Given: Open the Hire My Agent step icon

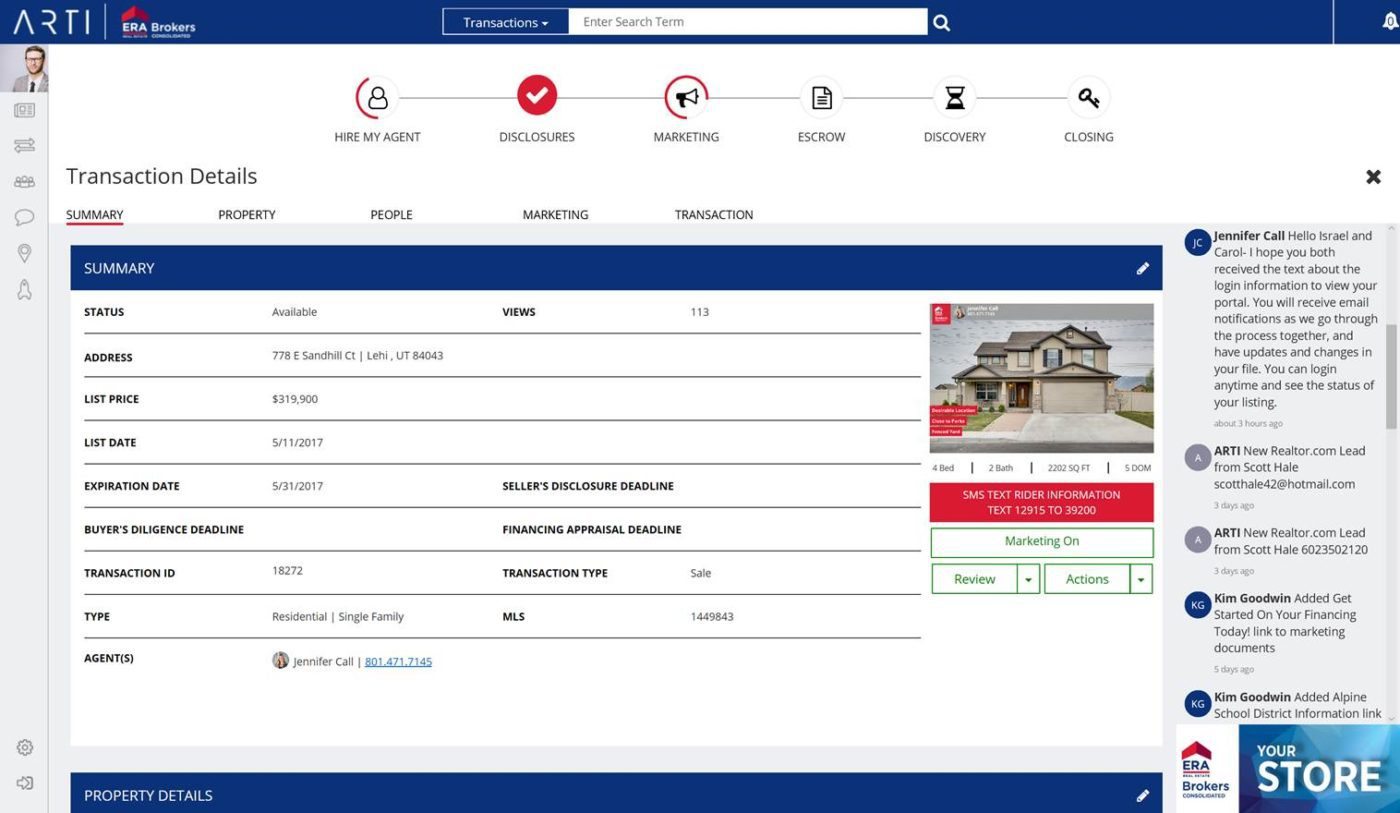Looking at the screenshot, I should point(377,95).
